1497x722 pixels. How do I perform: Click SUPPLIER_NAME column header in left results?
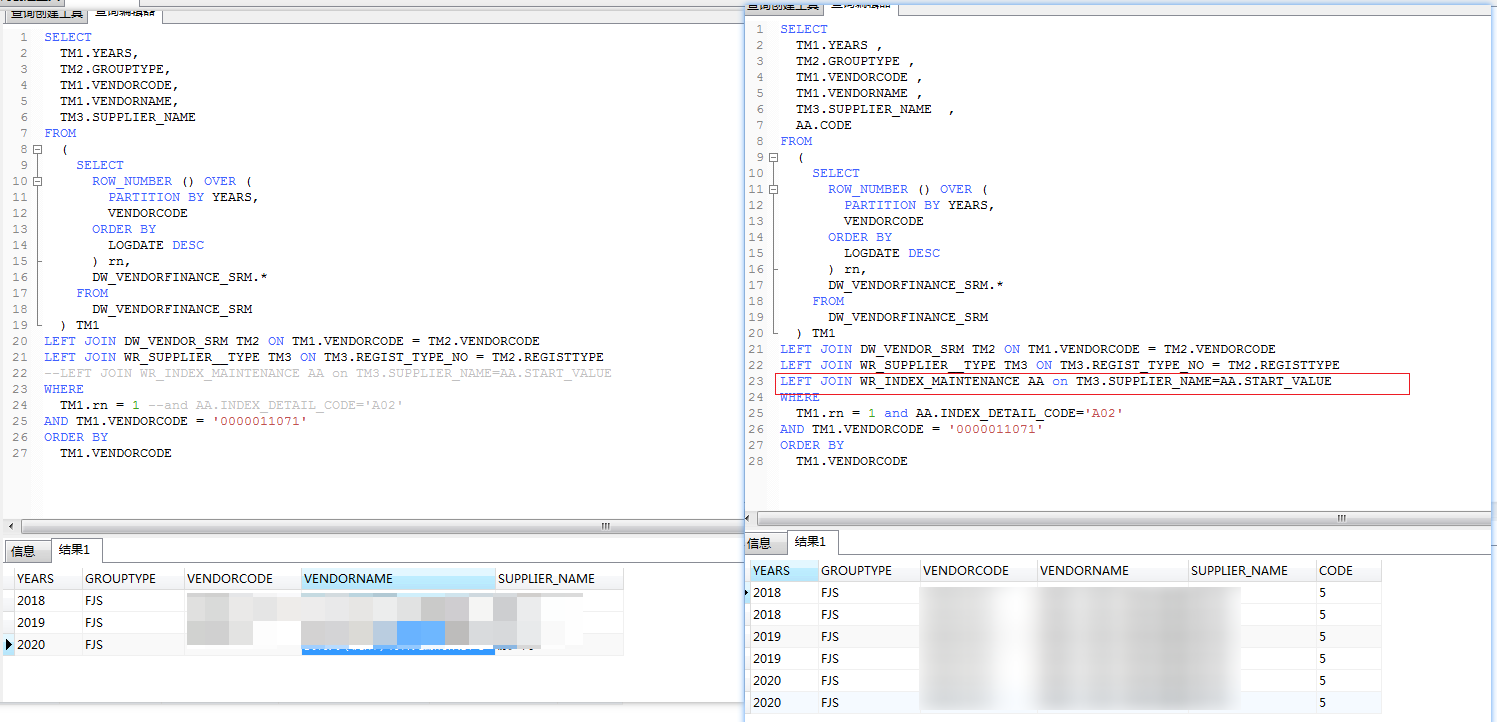point(559,579)
